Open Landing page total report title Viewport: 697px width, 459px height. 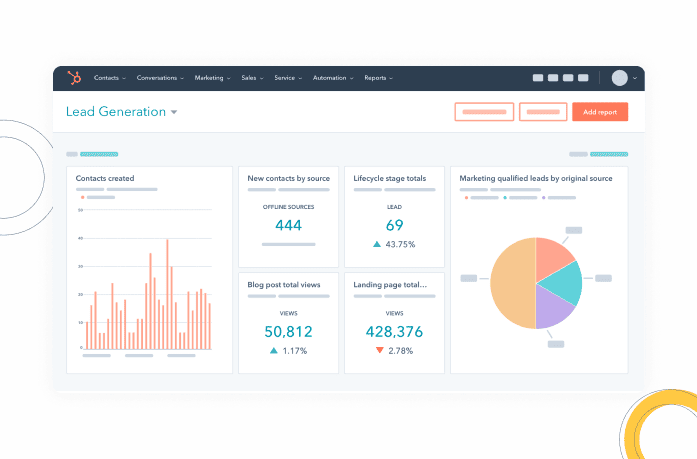point(390,284)
